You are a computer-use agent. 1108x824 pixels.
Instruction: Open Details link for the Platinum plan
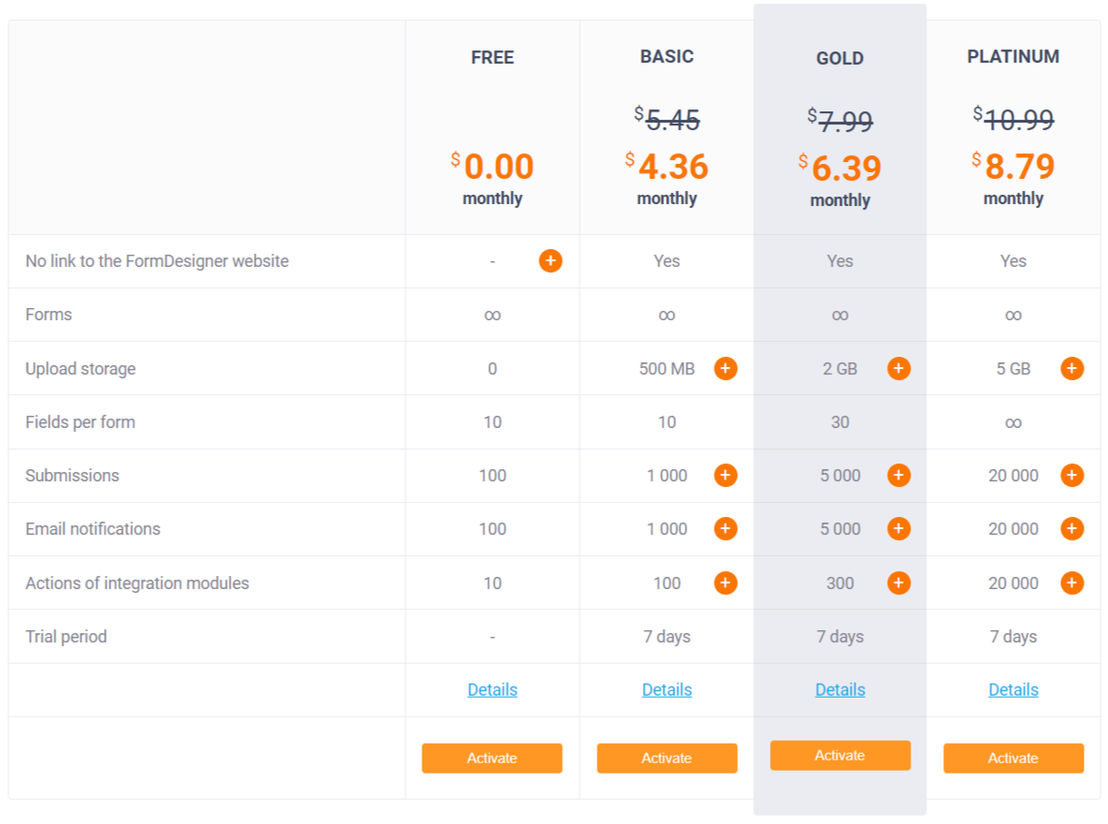point(1013,690)
